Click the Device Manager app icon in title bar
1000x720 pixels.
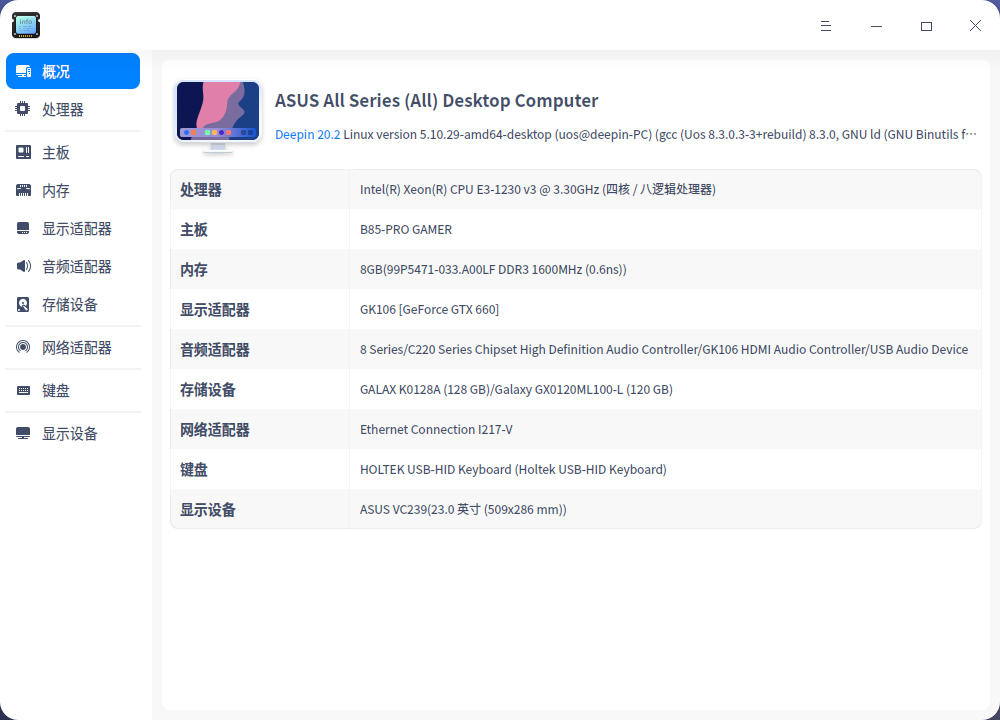click(x=26, y=25)
